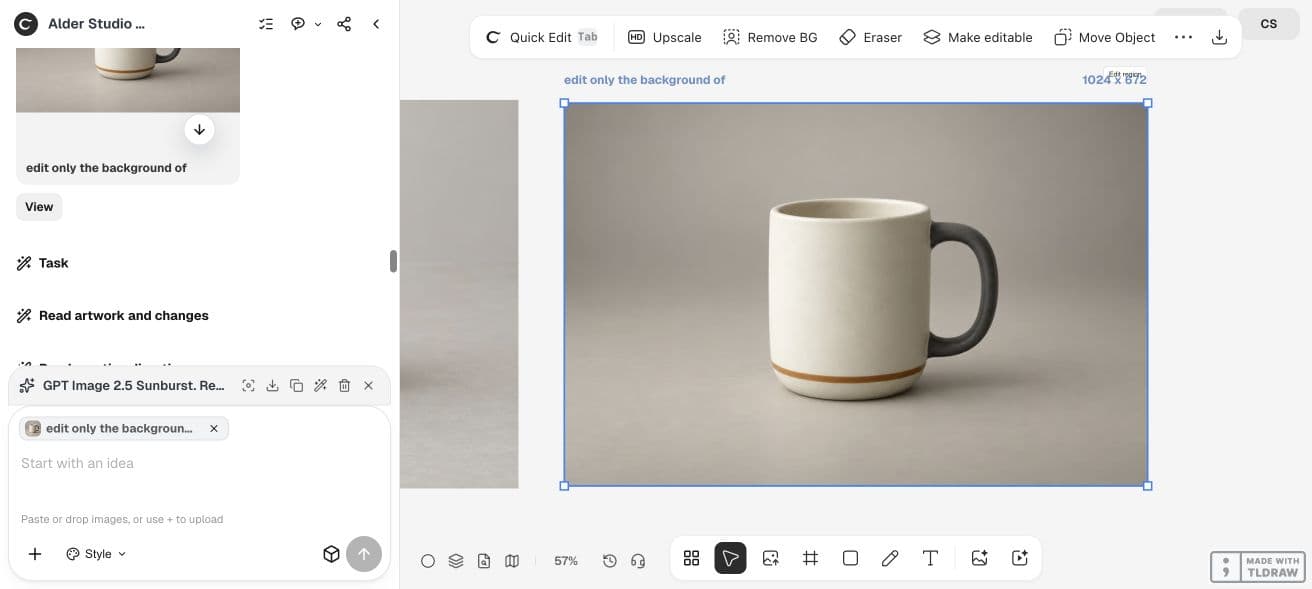Open the task list icon in header
Image resolution: width=1312 pixels, height=589 pixels.
(266, 24)
